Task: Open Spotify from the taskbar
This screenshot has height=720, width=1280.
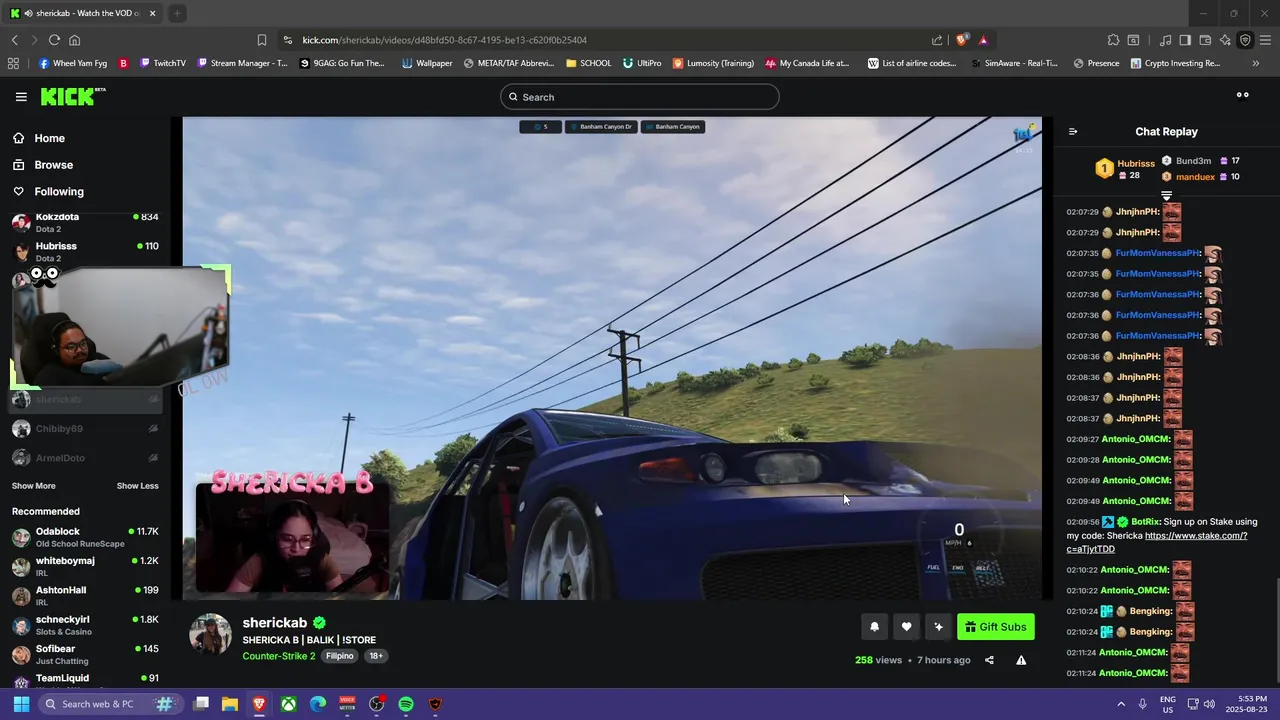Action: click(x=406, y=704)
